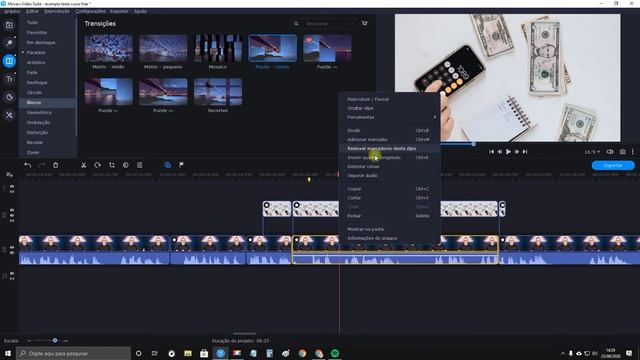The width and height of the screenshot is (640, 360).
Task: Play the preview video
Action: 508,152
